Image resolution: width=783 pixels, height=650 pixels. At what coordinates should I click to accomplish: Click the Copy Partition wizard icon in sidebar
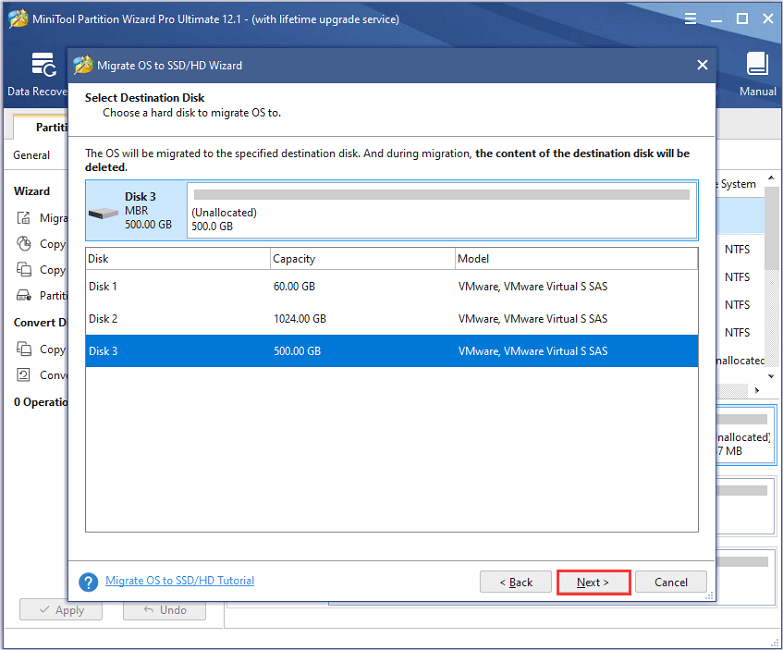[23, 244]
